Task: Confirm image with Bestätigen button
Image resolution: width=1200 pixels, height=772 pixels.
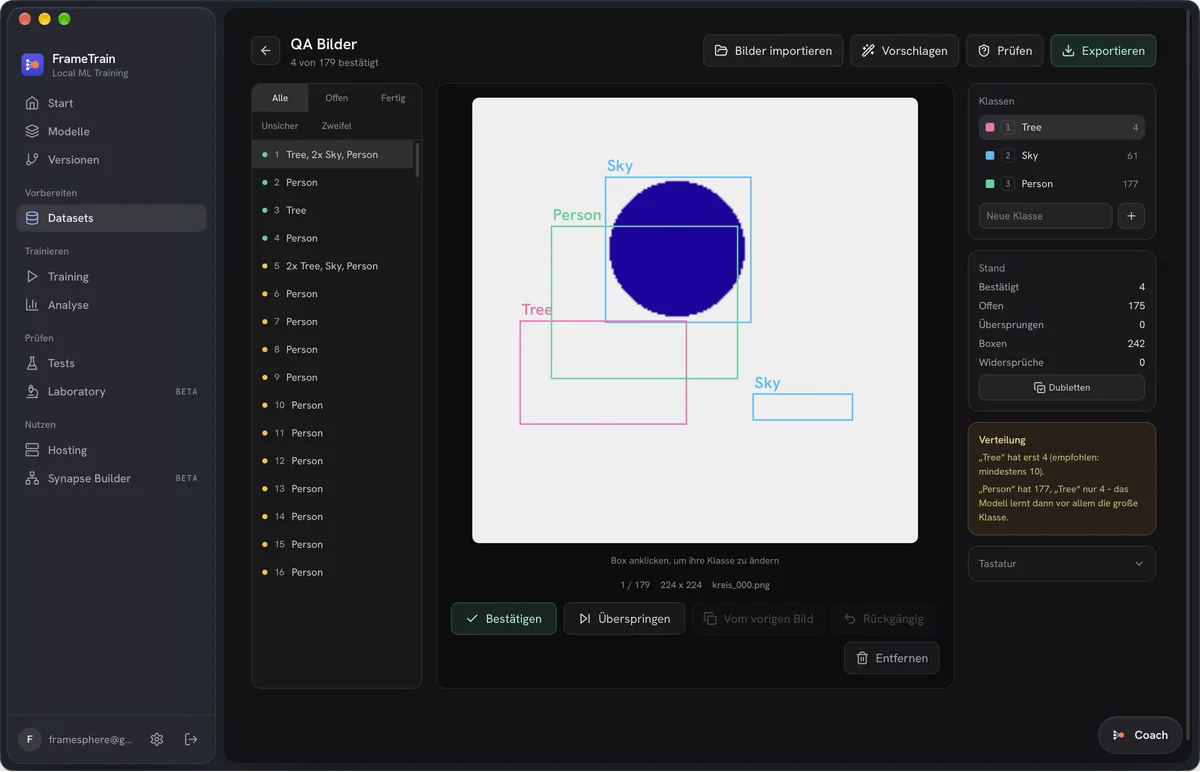Action: click(504, 619)
